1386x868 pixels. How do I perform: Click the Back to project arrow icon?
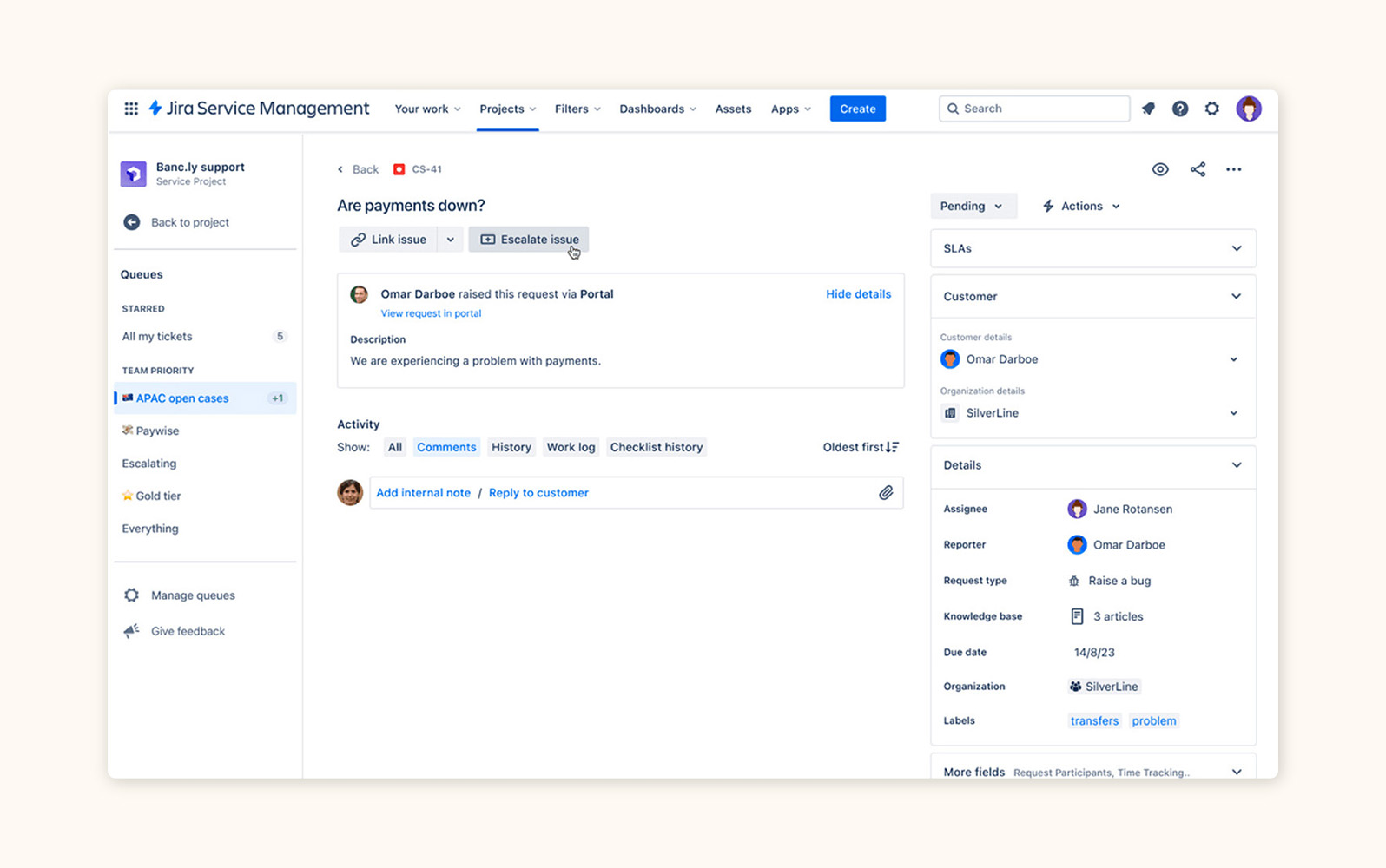(132, 222)
